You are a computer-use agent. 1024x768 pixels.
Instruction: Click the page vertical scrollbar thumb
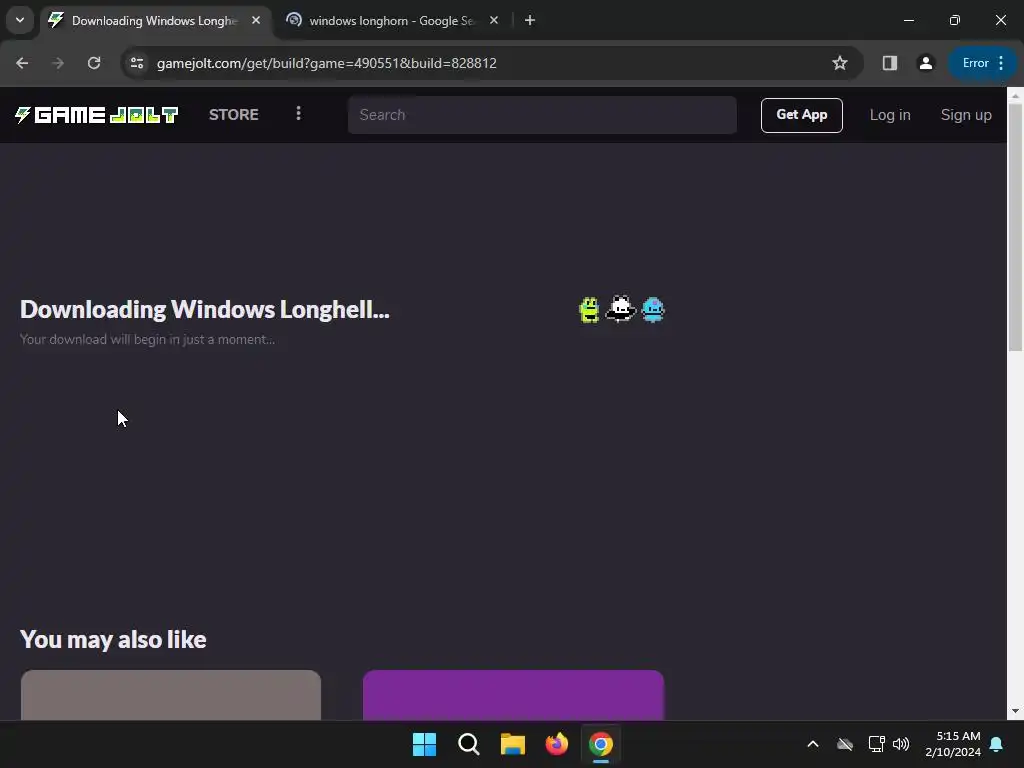pos(1015,227)
